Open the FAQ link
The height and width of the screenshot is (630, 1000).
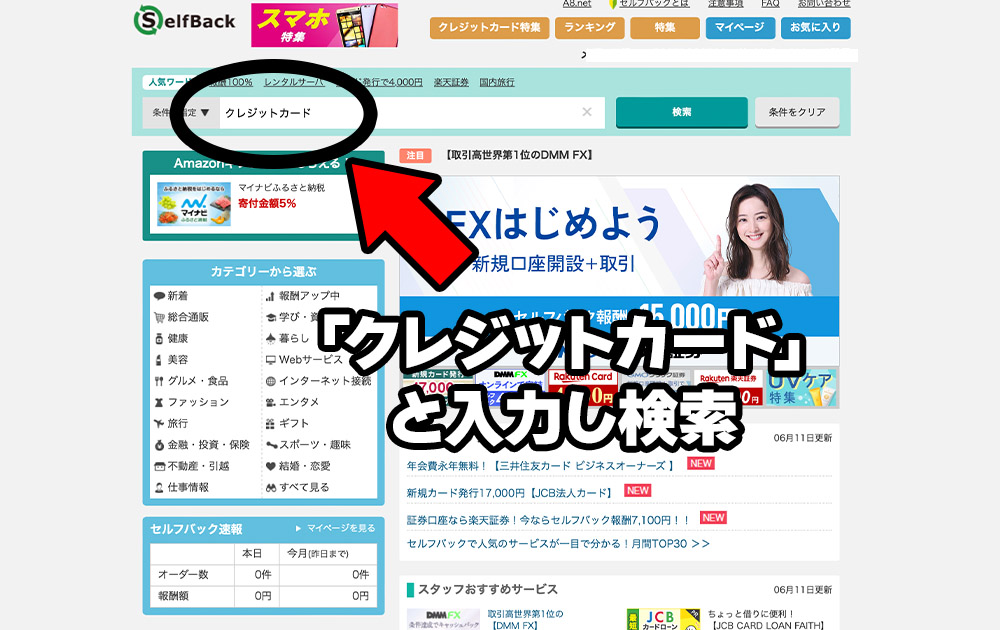[770, 4]
